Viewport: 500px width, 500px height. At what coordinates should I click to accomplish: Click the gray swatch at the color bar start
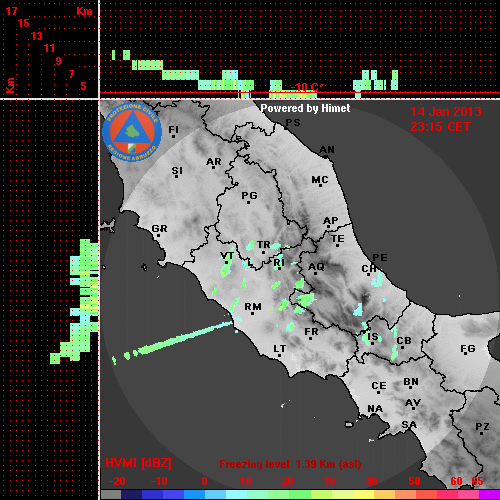[111, 495]
